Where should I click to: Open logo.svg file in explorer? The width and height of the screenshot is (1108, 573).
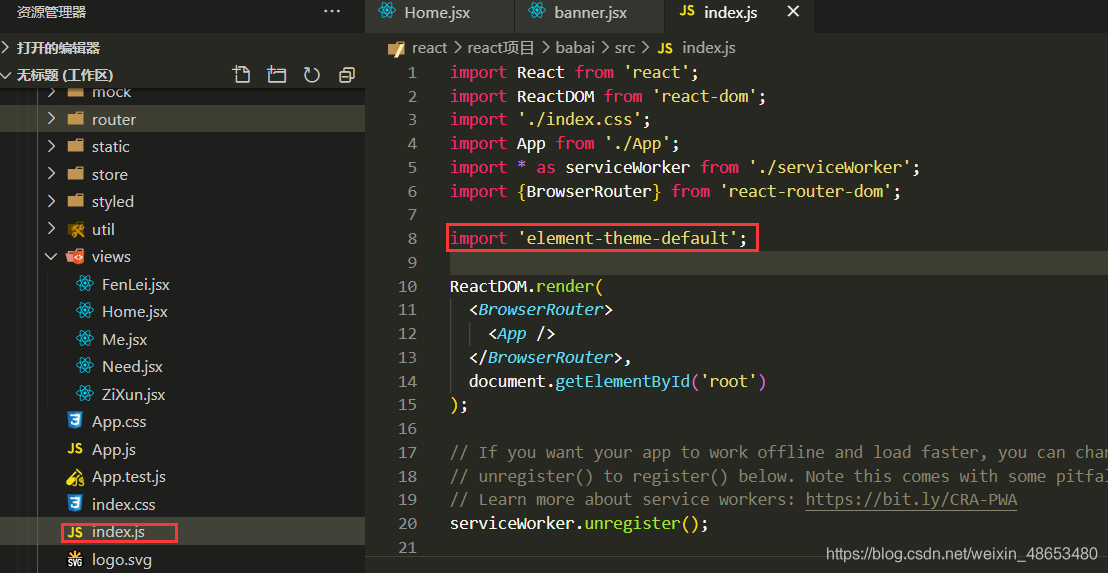pos(121,560)
